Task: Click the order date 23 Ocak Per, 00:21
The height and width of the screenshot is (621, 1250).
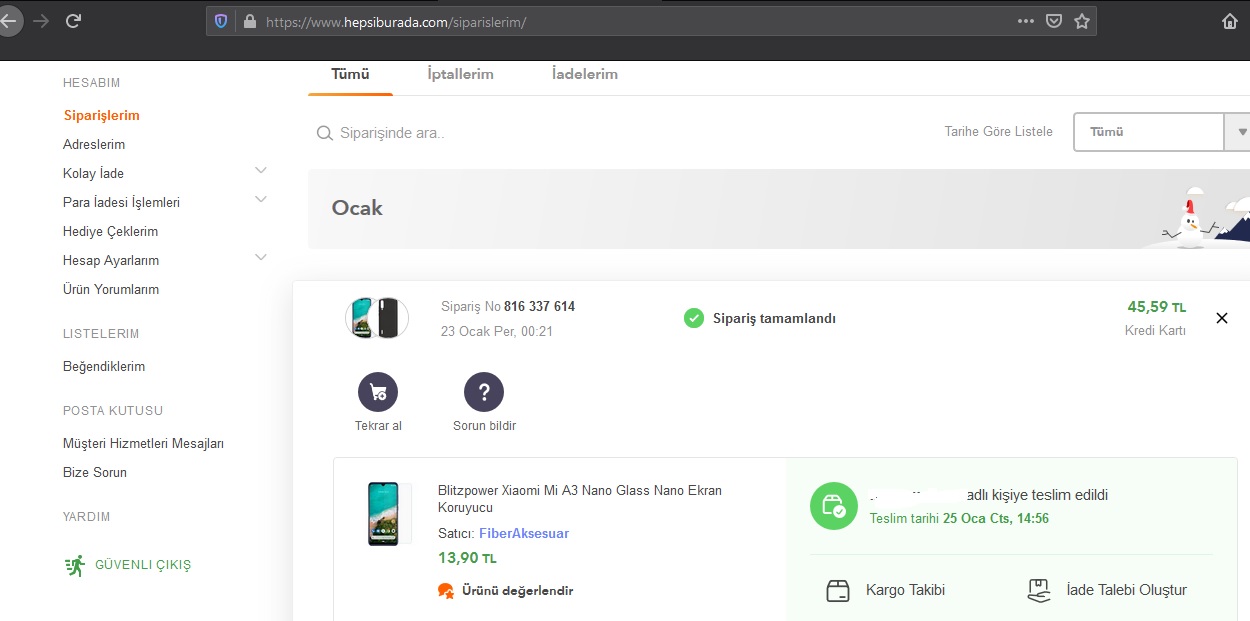Action: tap(497, 332)
